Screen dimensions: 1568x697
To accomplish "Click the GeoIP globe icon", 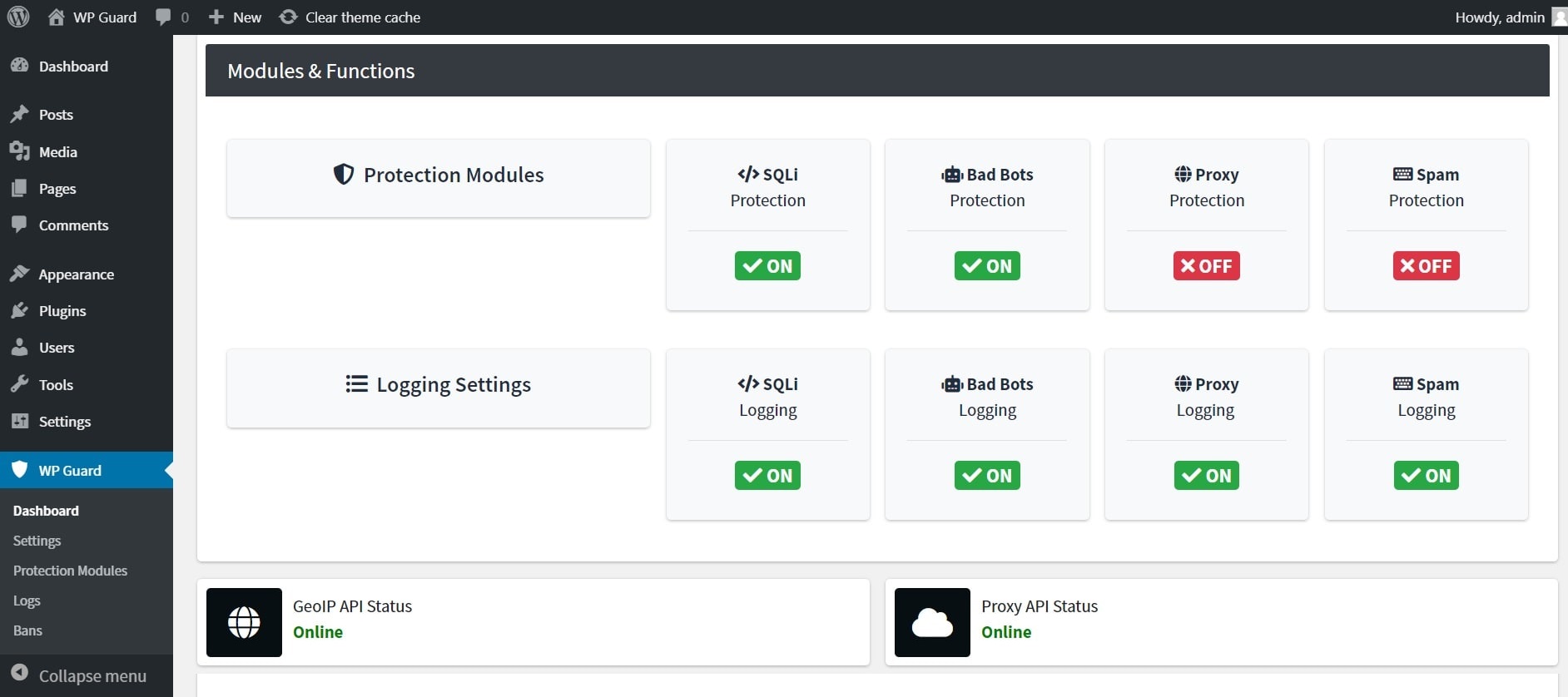I will [x=244, y=622].
